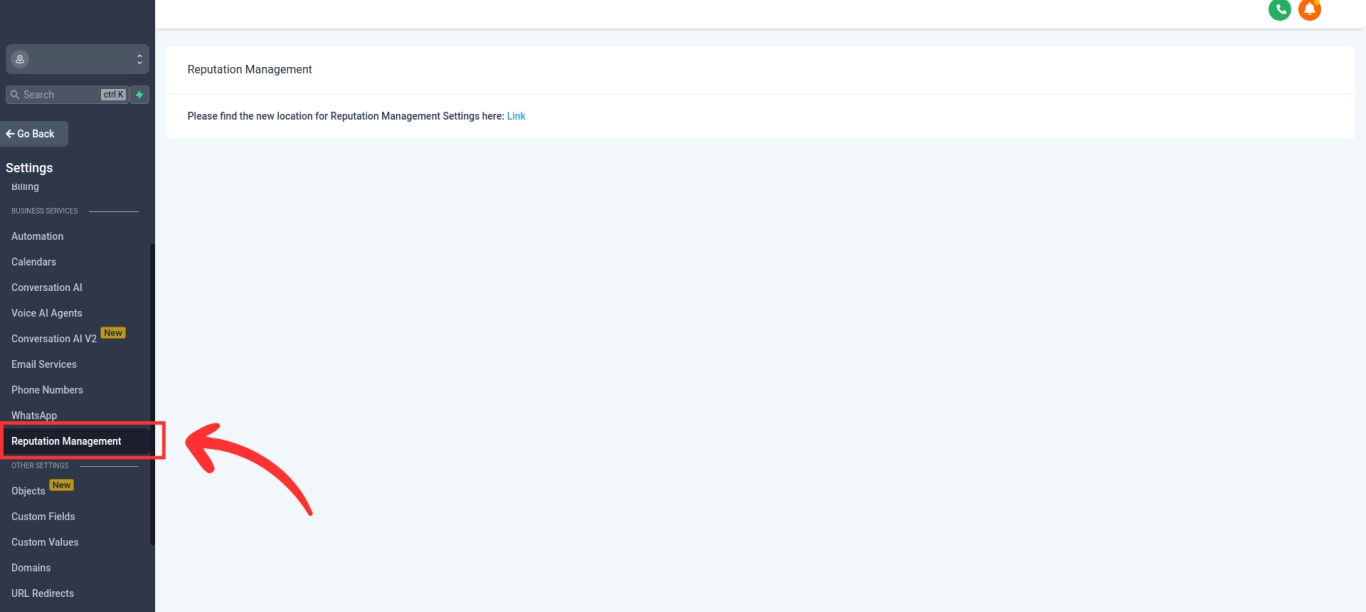Open Email Services settings

pyautogui.click(x=44, y=365)
